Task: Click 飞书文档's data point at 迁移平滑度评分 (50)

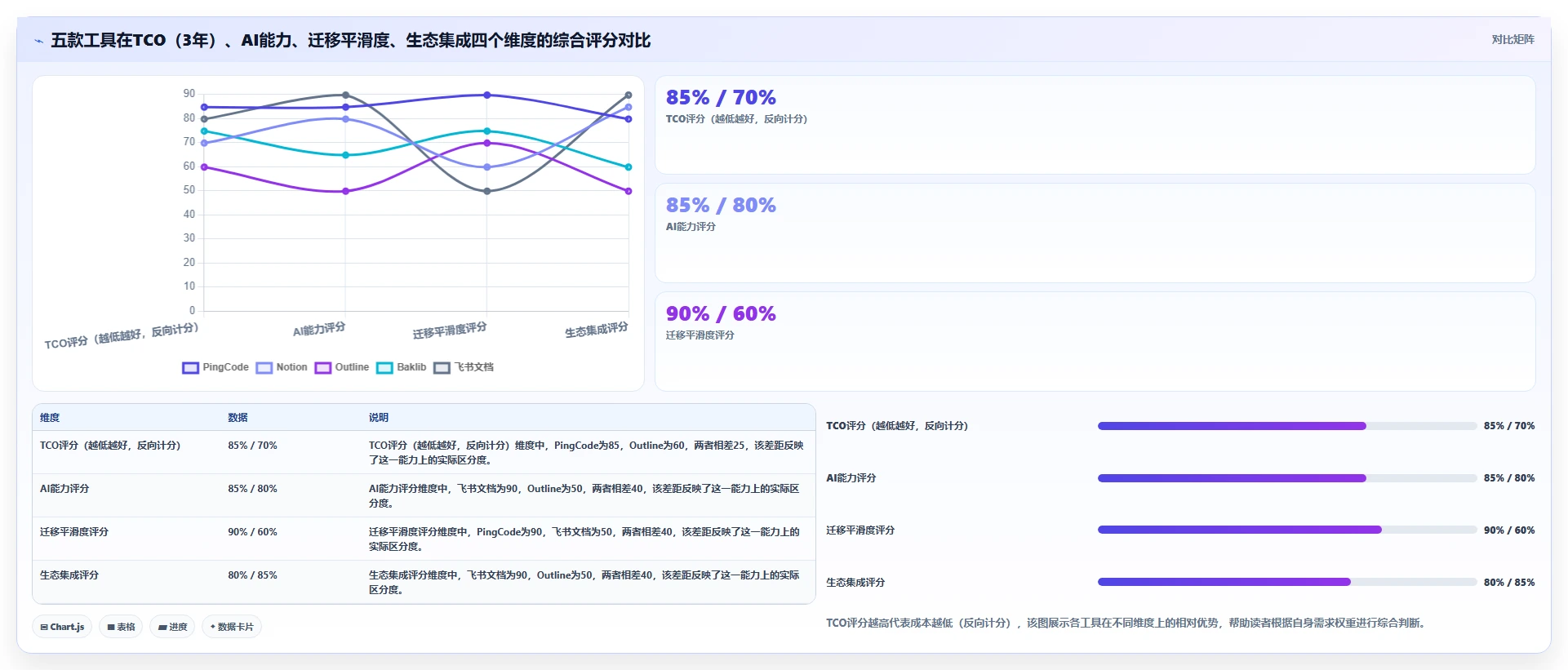Action: point(487,191)
